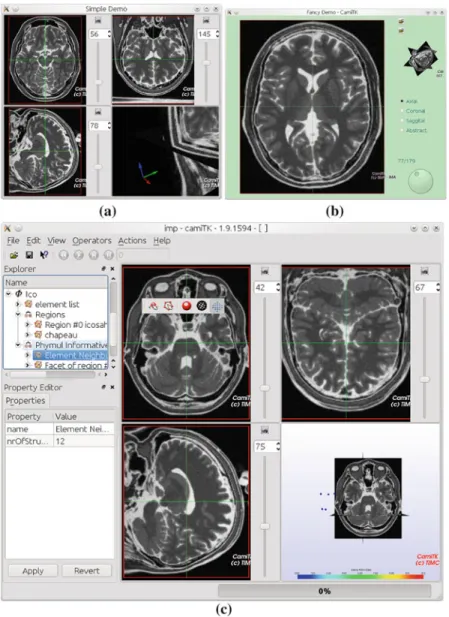
Task: Click the Revert button
Action: click(87, 571)
